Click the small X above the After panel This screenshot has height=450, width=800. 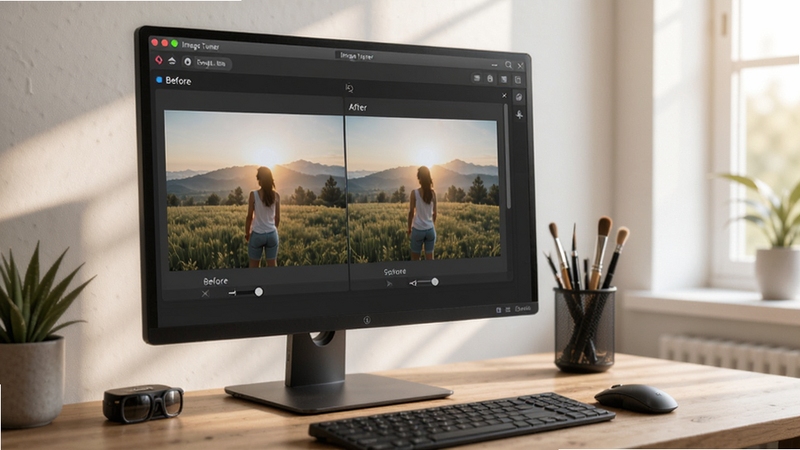click(504, 95)
